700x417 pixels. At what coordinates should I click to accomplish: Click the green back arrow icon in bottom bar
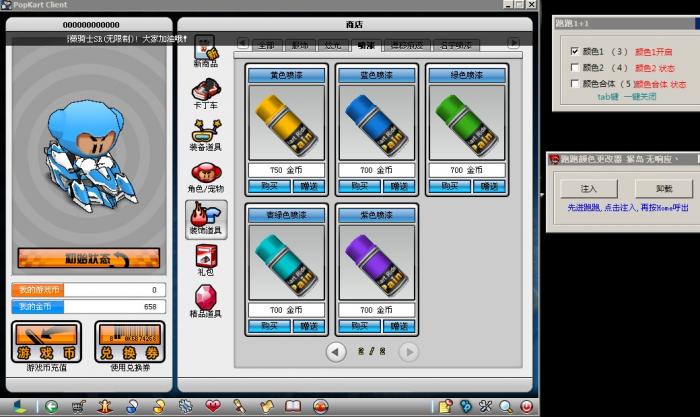point(52,406)
